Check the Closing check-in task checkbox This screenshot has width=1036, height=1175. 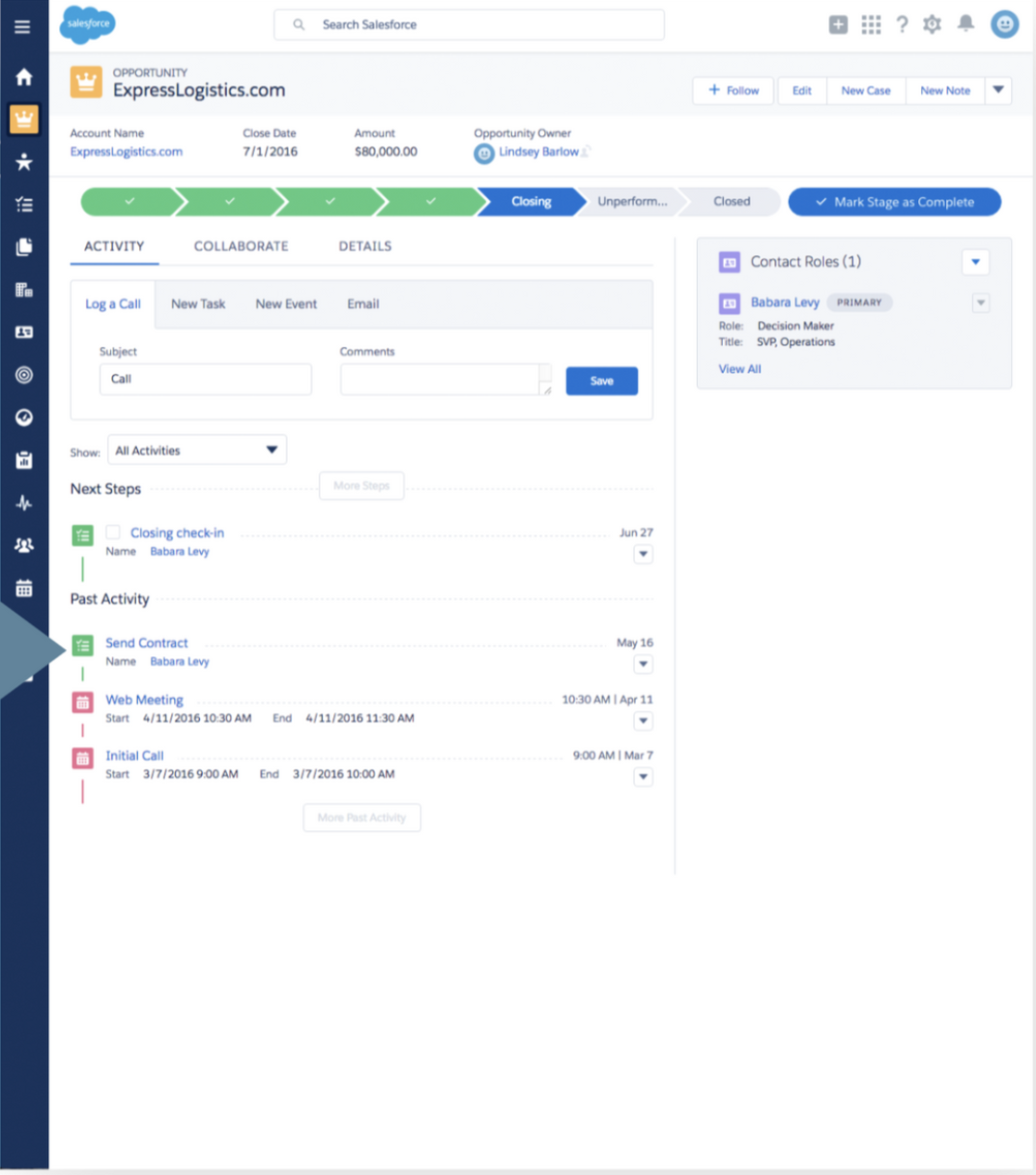pos(113,532)
